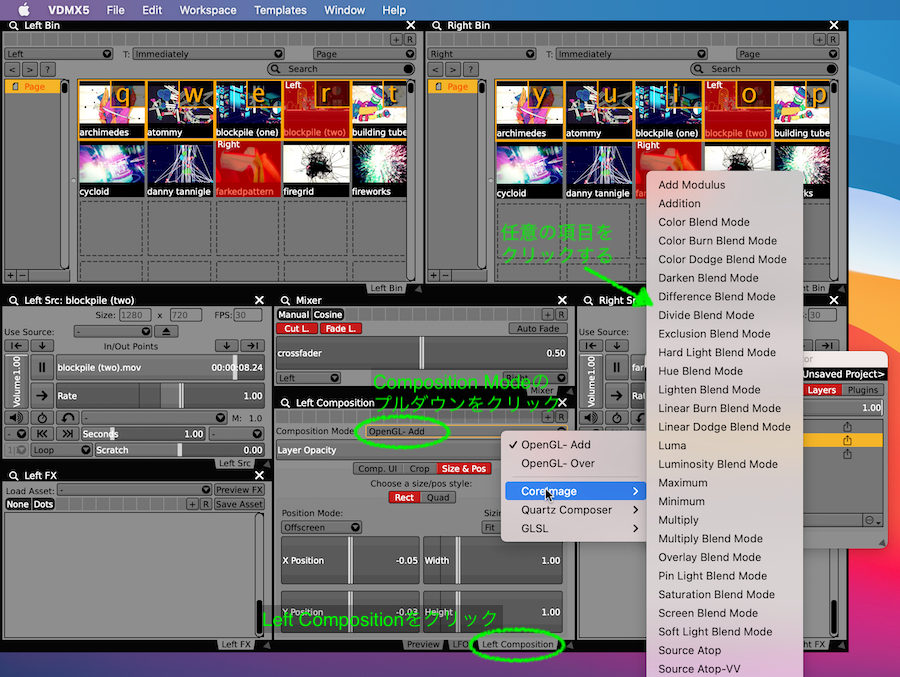
Task: Click eject button next to Use Source in Left Src
Action: point(166,331)
